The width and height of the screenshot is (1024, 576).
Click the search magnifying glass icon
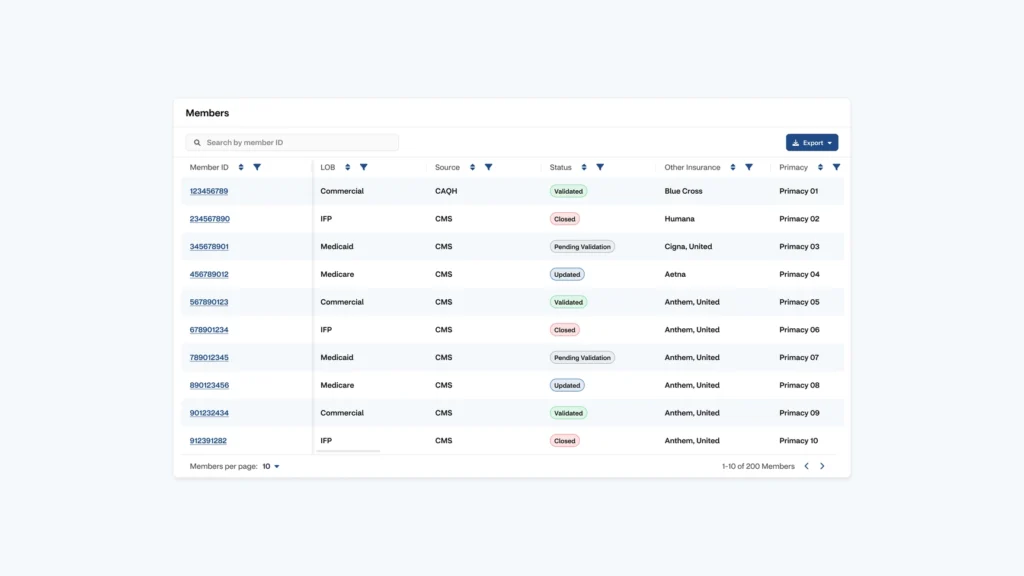196,142
